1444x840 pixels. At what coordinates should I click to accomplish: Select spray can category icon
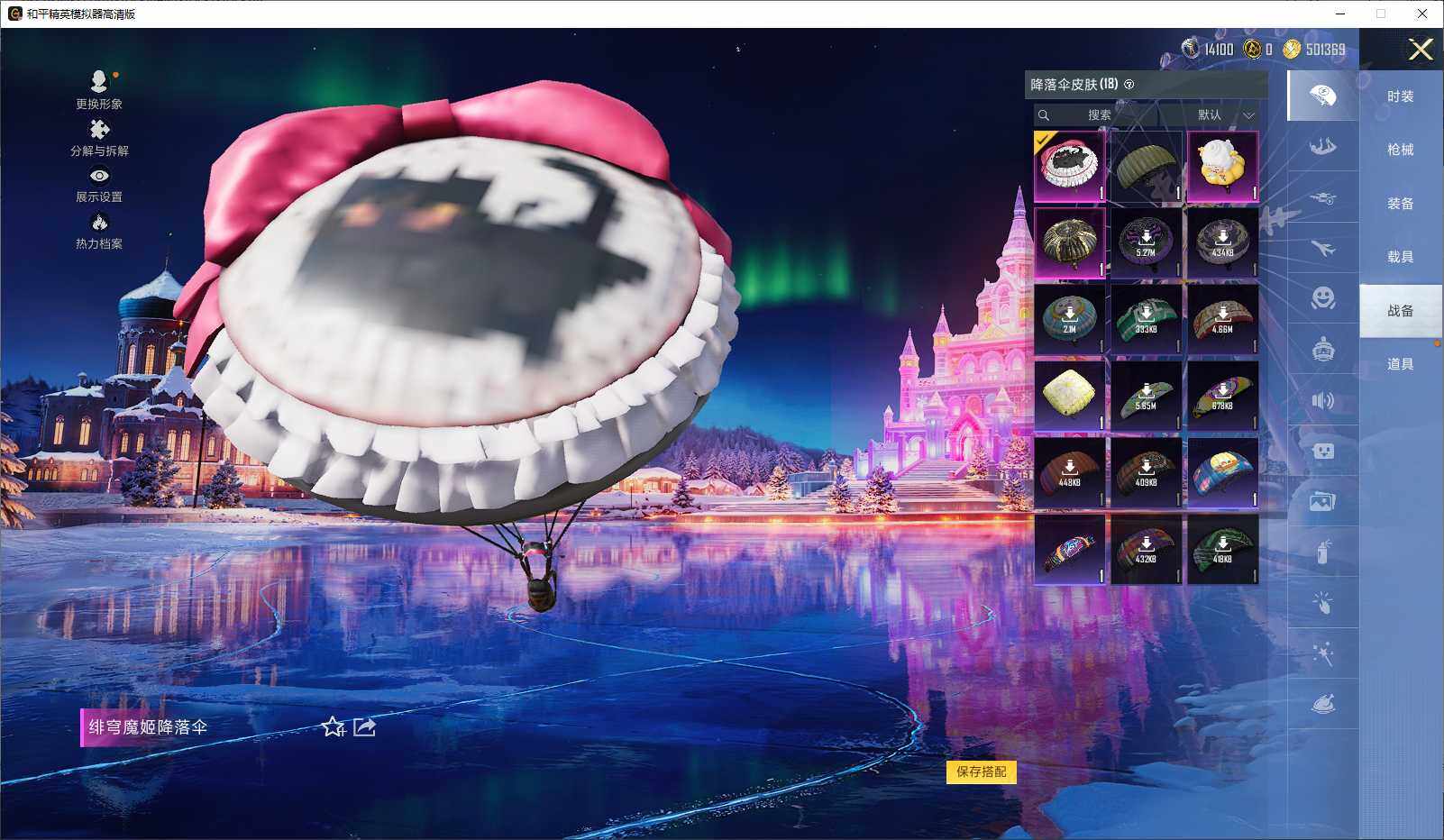pos(1322,552)
